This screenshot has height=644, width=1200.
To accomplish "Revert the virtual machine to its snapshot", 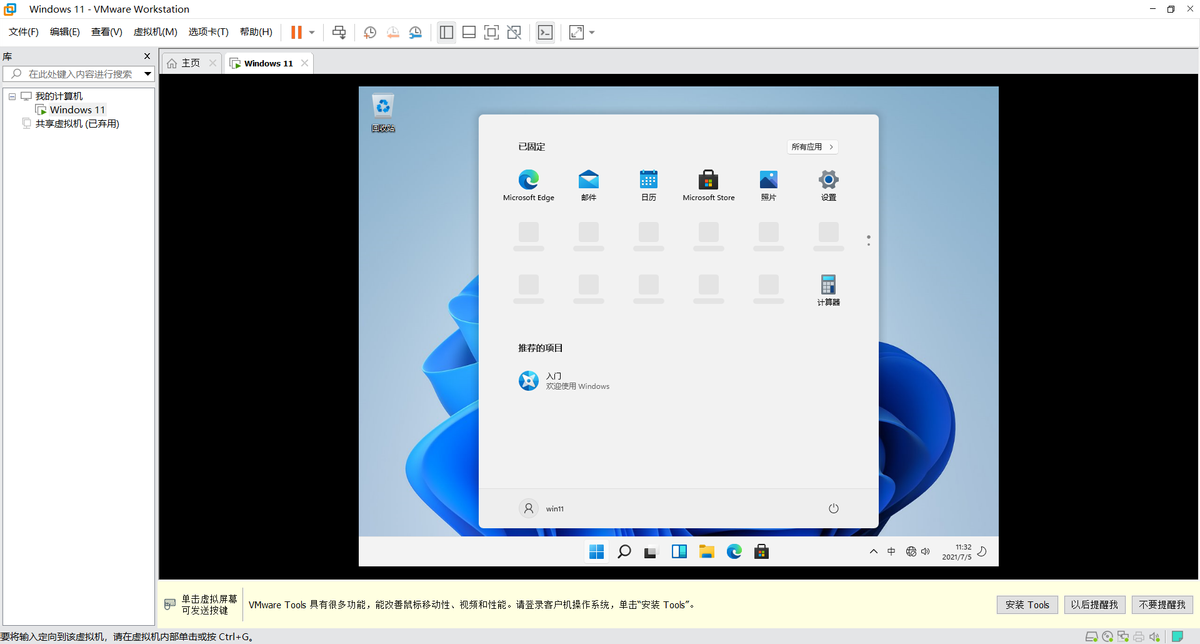I will pyautogui.click(x=392, y=32).
